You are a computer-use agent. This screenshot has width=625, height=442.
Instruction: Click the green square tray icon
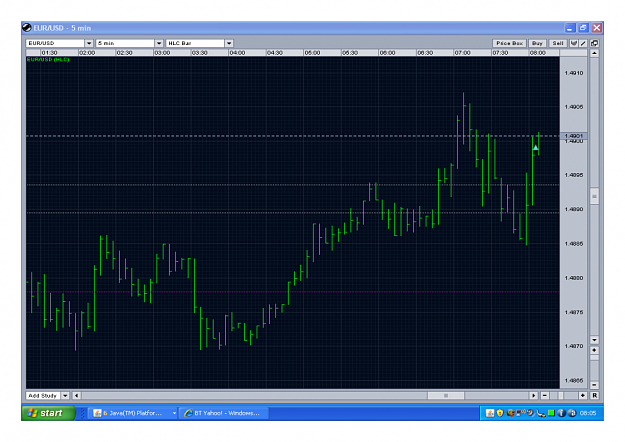pos(551,413)
